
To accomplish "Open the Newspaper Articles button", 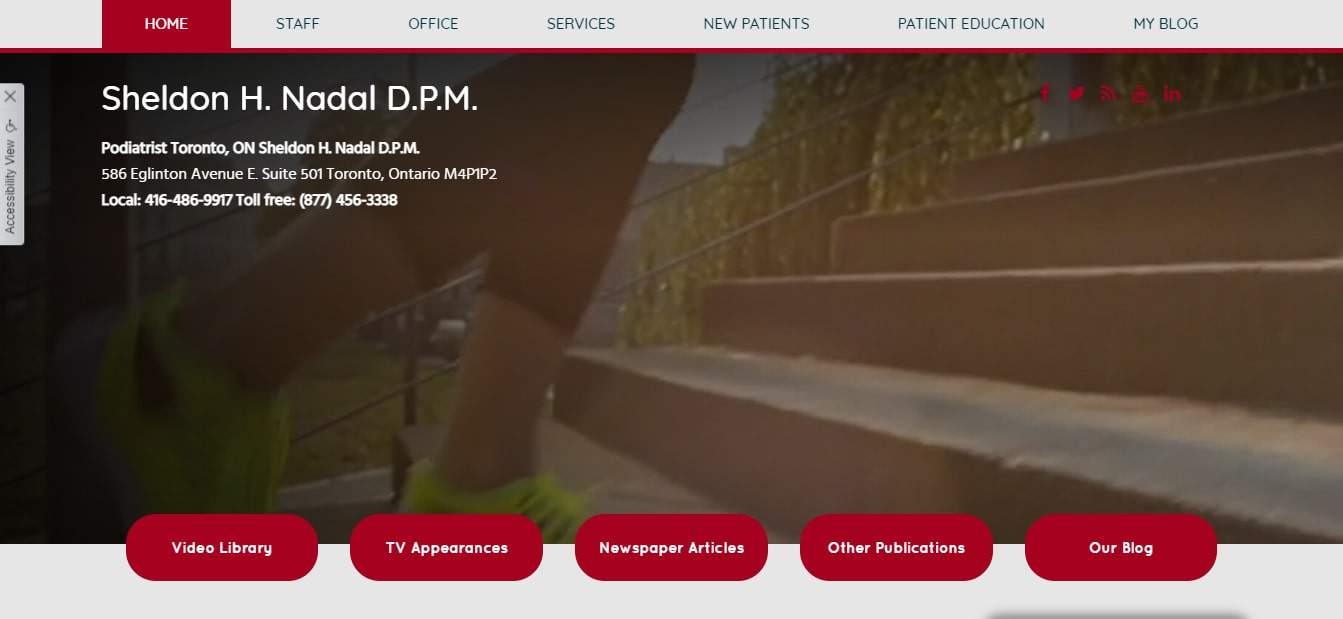I will [671, 547].
